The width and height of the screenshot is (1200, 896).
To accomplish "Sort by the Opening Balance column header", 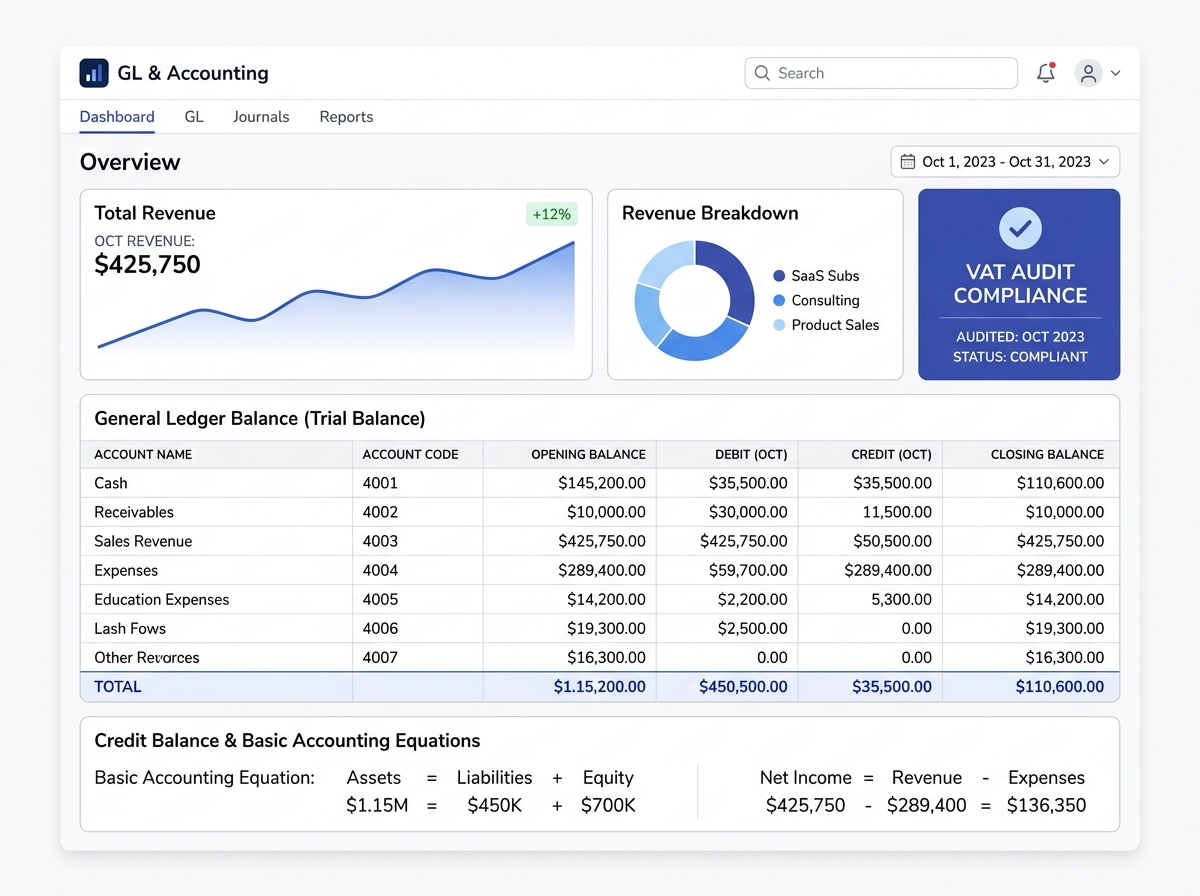I will [588, 454].
